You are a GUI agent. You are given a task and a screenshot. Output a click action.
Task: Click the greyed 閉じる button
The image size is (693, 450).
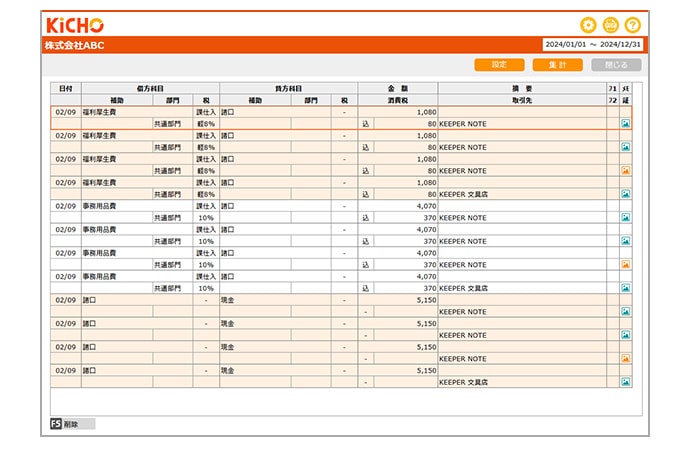(616, 65)
